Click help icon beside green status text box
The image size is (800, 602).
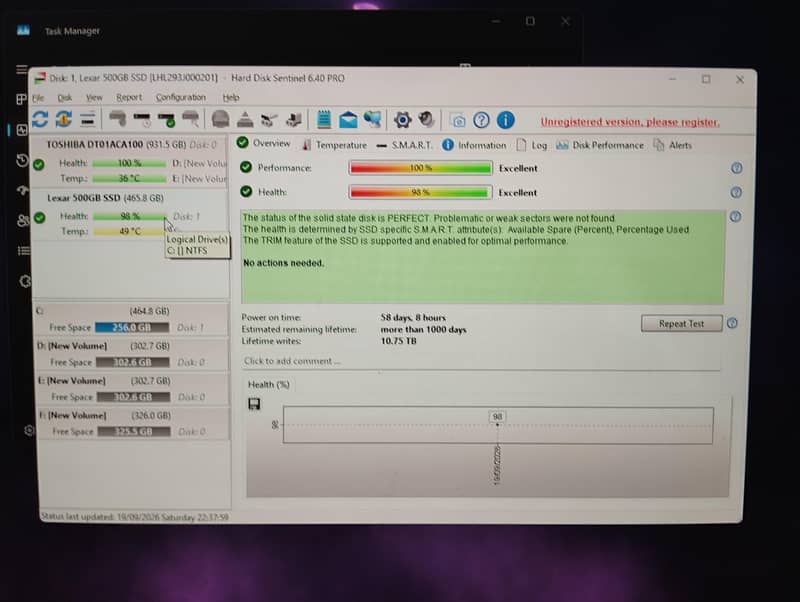pyautogui.click(x=735, y=217)
